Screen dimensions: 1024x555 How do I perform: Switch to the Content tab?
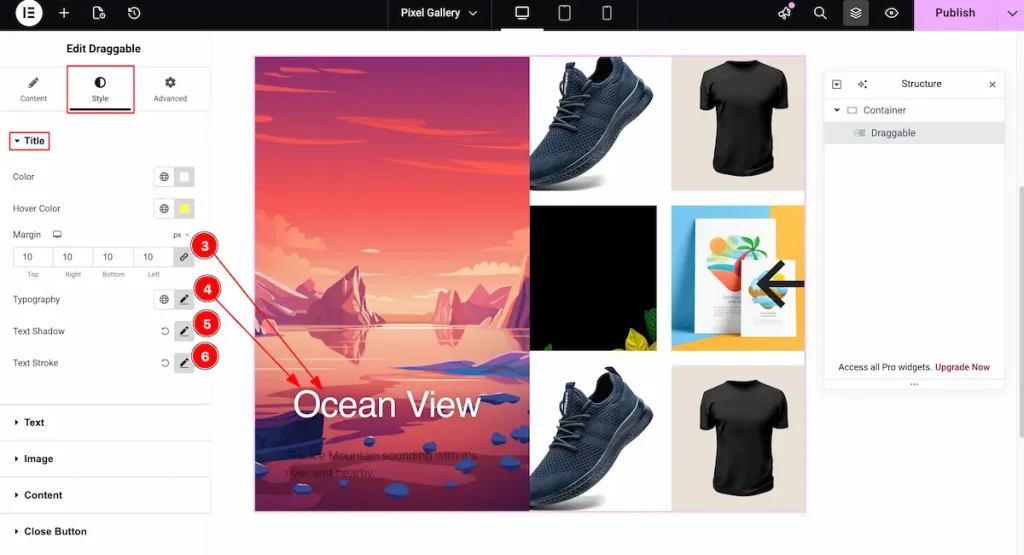tap(33, 89)
